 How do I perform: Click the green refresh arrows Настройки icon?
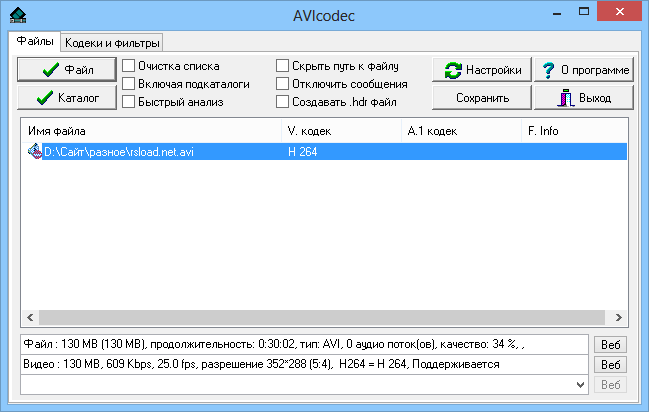(x=453, y=70)
